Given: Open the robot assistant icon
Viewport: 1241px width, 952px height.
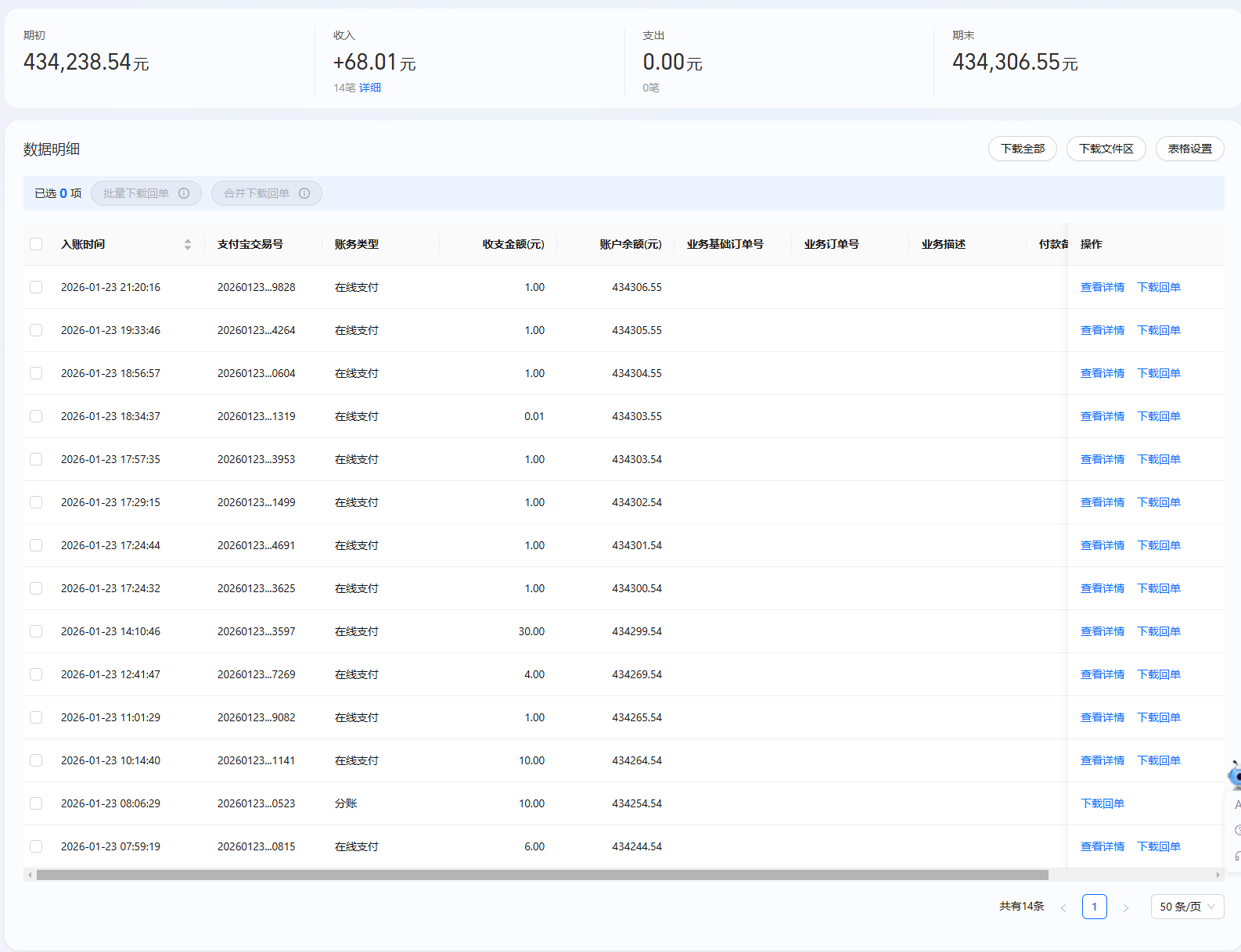Looking at the screenshot, I should tap(1235, 775).
